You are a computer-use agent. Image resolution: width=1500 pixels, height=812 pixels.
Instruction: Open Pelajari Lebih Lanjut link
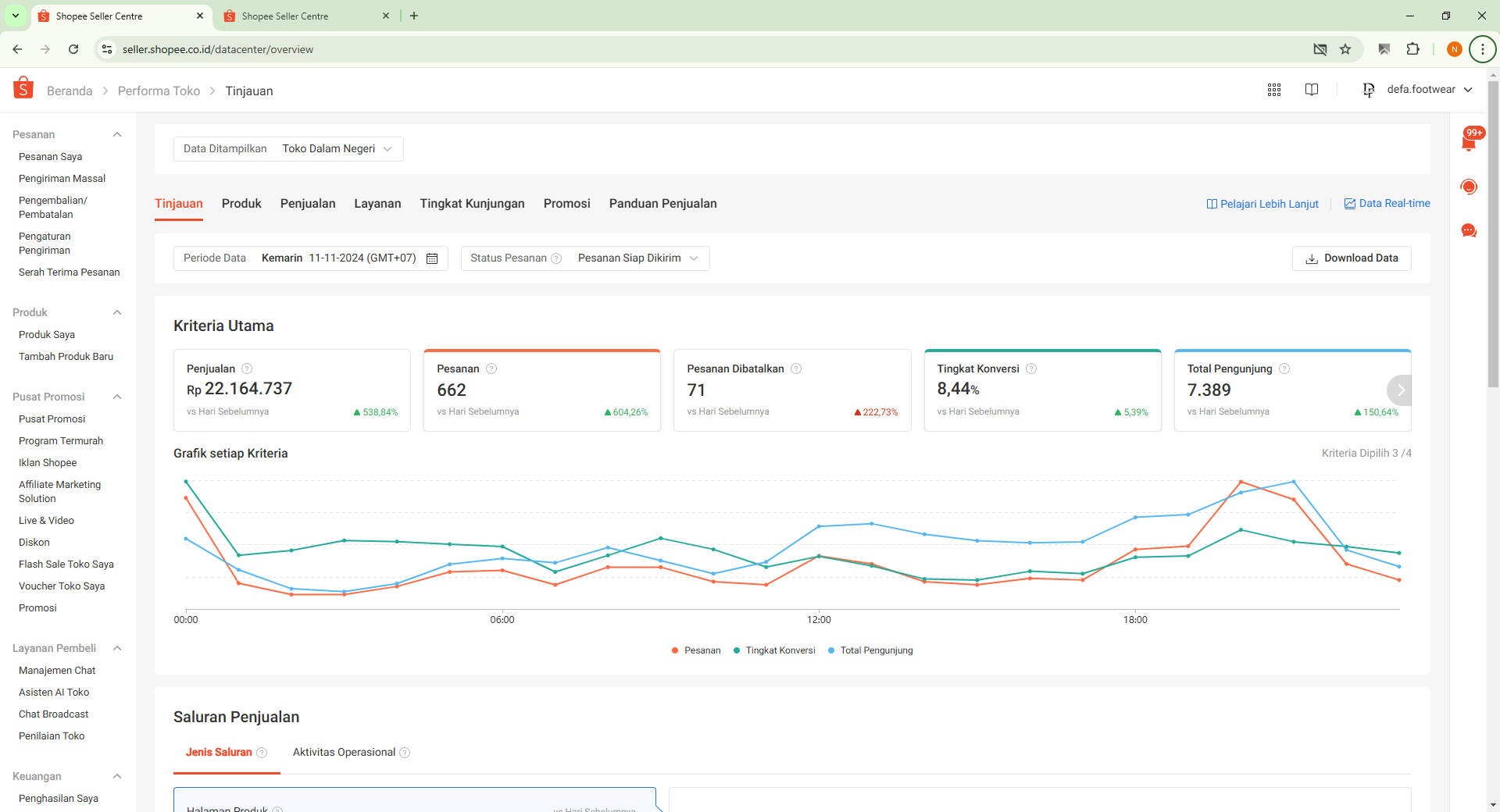(x=1262, y=204)
